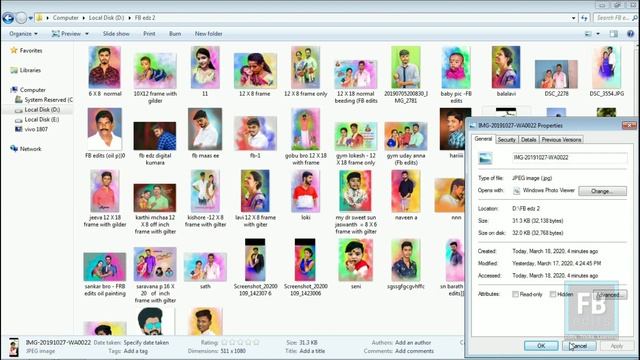Switch to General tab in Properties
Image resolution: width=640 pixels, height=360 pixels.
(x=484, y=139)
